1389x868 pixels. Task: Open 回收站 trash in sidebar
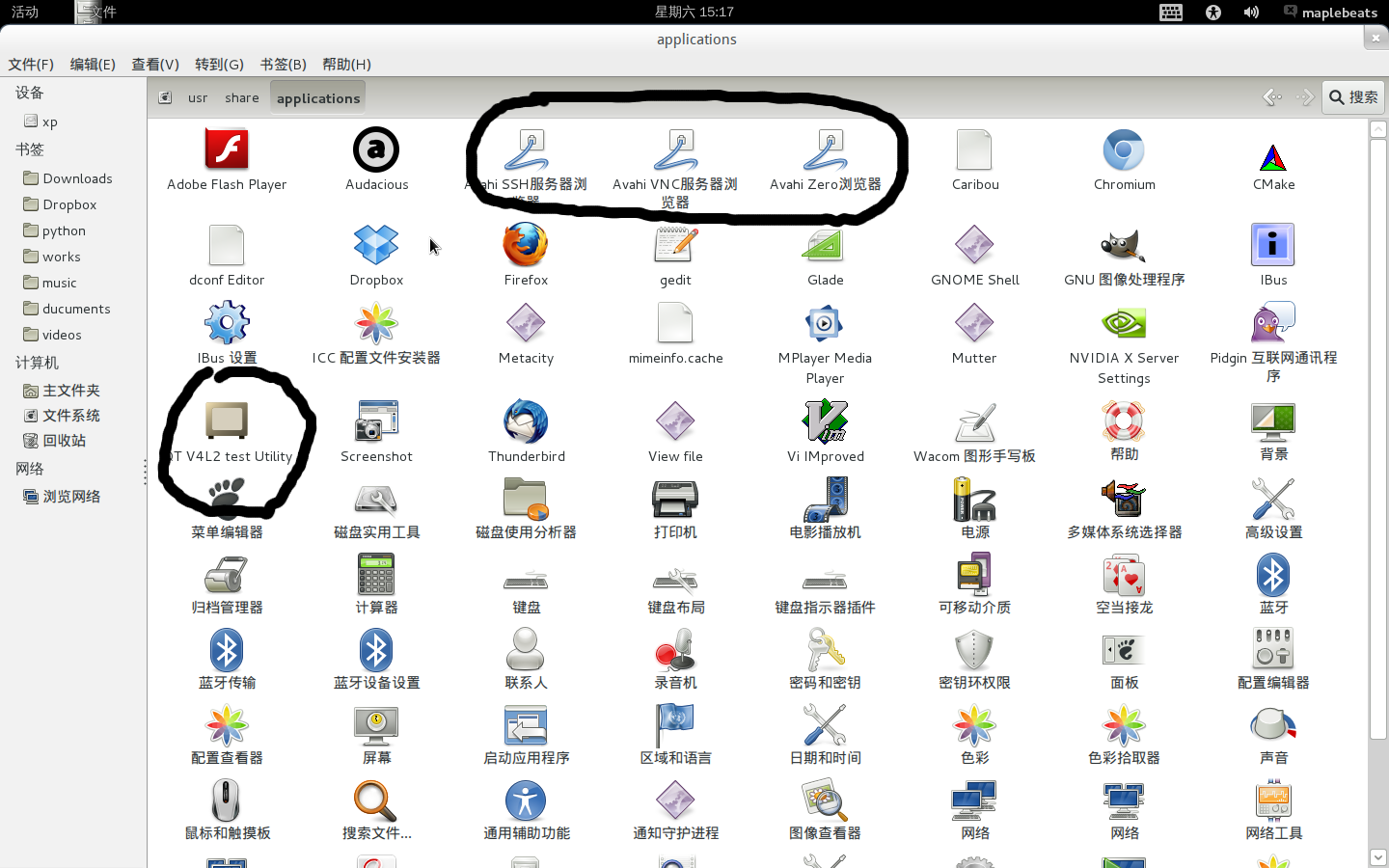pos(64,441)
